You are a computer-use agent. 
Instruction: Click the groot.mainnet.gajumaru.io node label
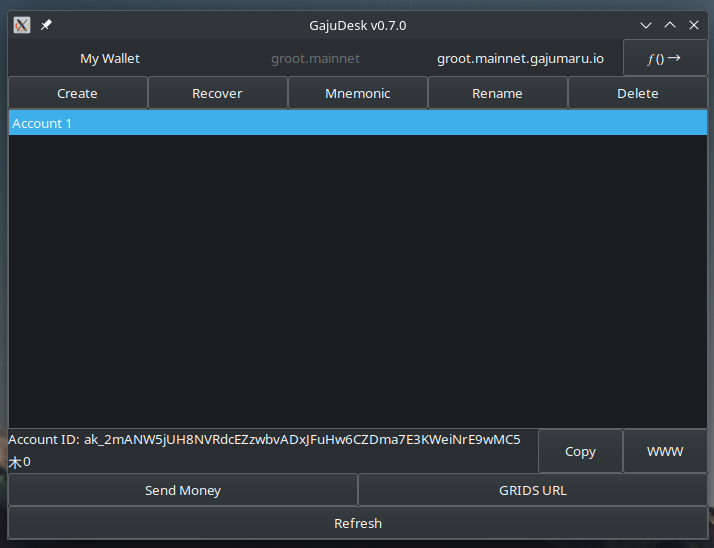pos(520,59)
